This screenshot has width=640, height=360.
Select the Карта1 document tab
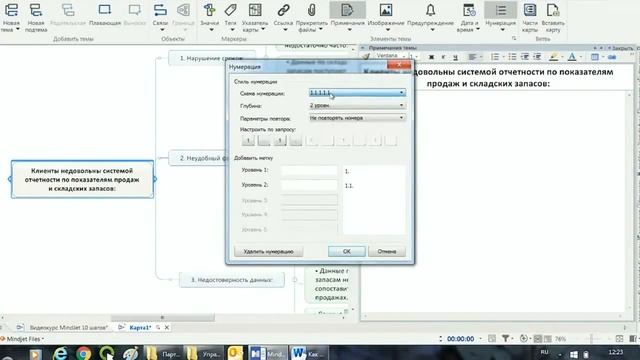click(140, 327)
